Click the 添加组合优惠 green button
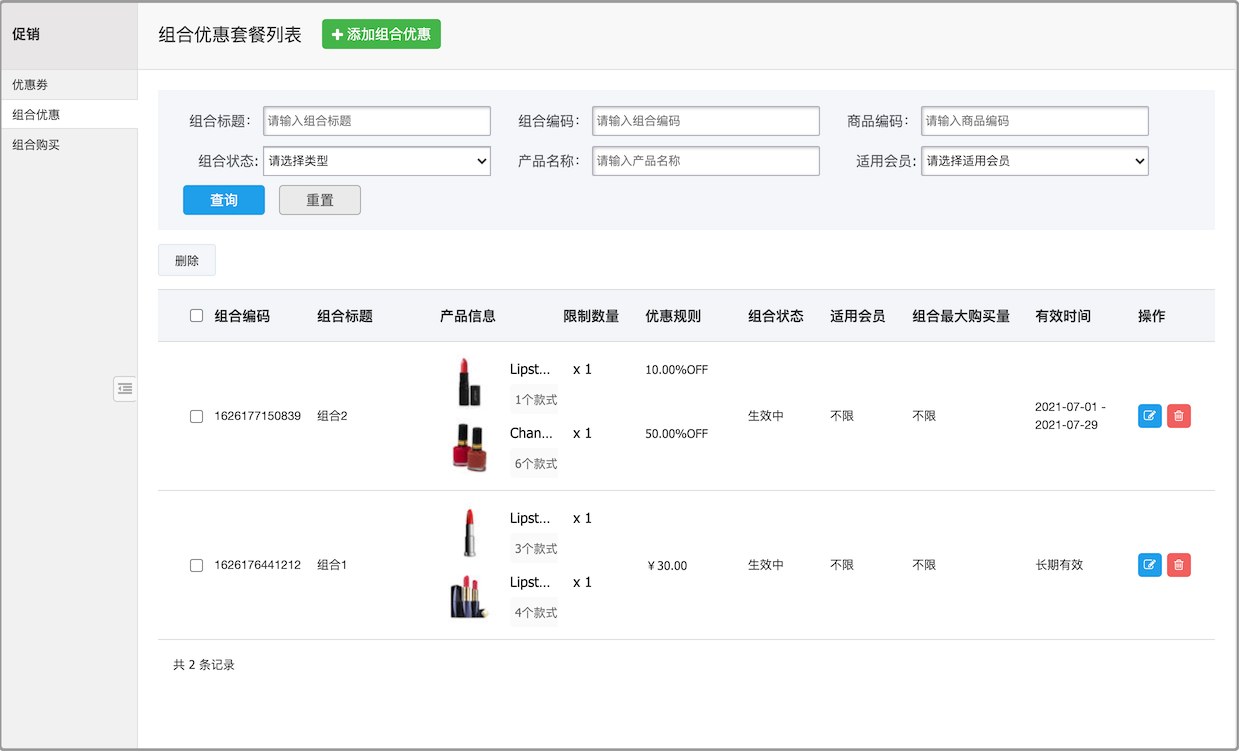Viewport: 1239px width, 751px height. (381, 34)
